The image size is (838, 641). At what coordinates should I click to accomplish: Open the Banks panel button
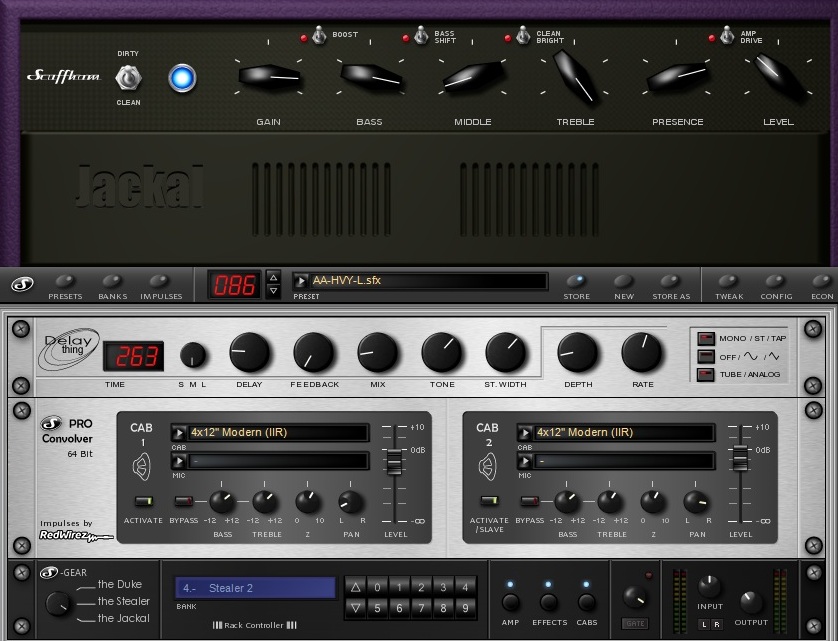112,281
